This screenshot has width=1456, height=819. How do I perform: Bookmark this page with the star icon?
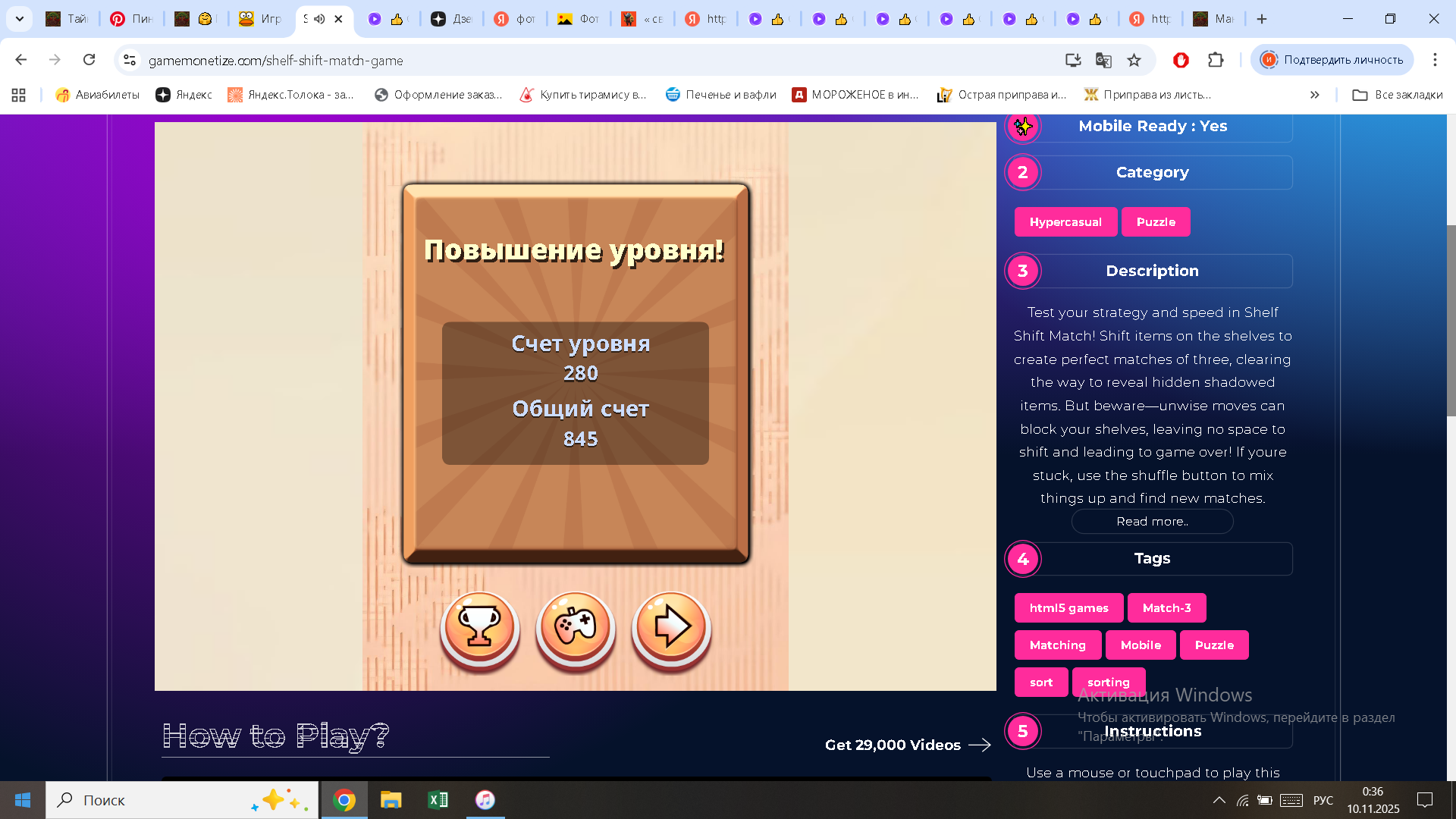[x=1134, y=60]
